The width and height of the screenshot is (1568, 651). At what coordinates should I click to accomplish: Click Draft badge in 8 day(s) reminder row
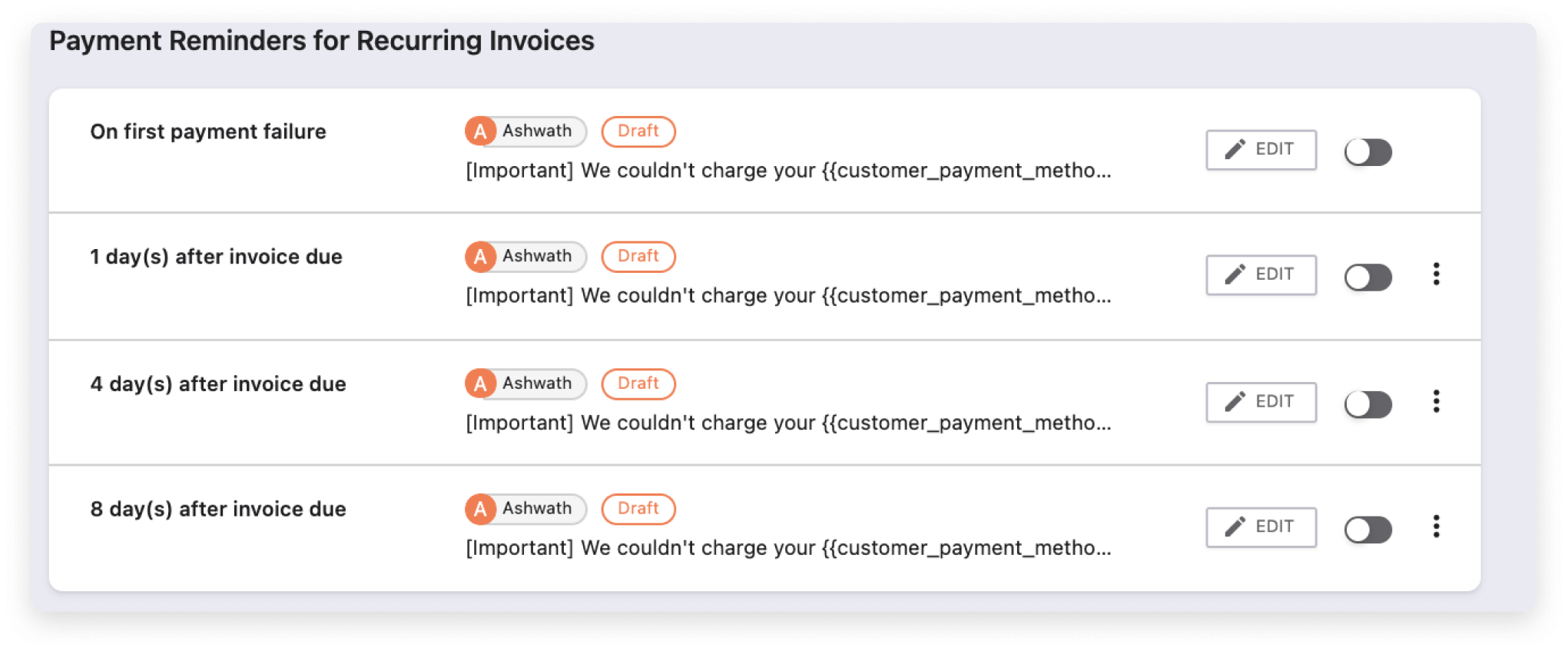(638, 509)
